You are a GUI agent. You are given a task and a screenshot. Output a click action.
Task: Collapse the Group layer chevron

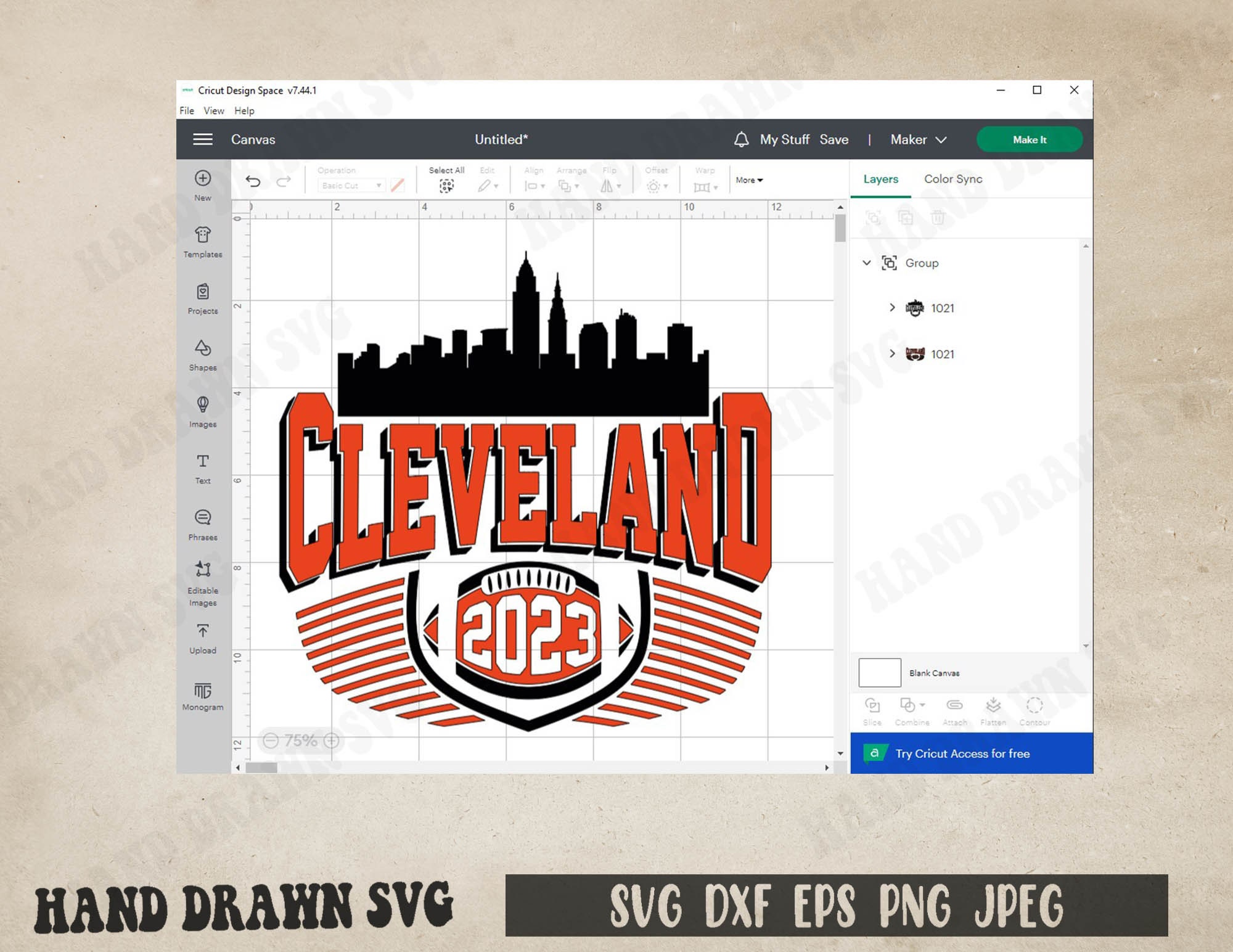point(867,263)
